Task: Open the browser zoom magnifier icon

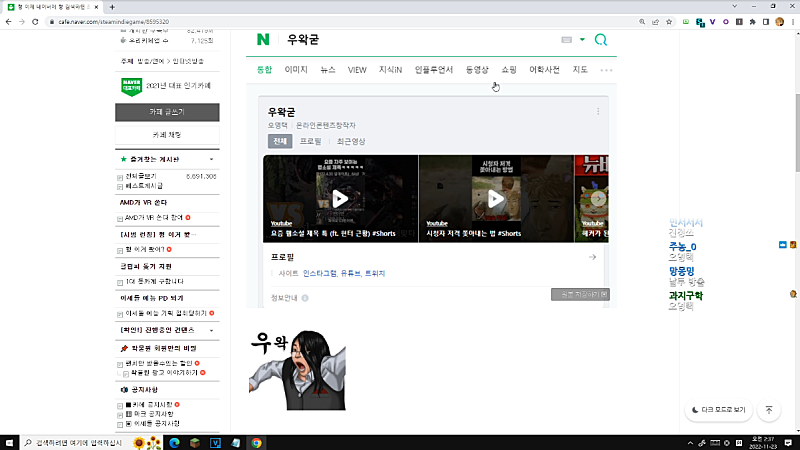Action: 642,22
